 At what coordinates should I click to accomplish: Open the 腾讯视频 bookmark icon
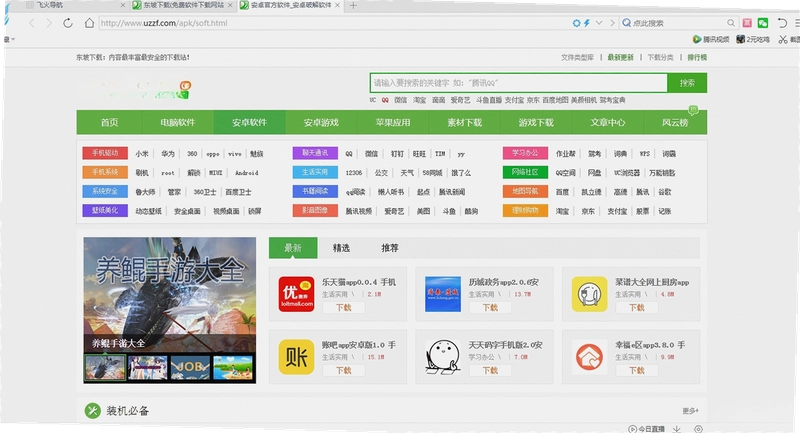(697, 39)
